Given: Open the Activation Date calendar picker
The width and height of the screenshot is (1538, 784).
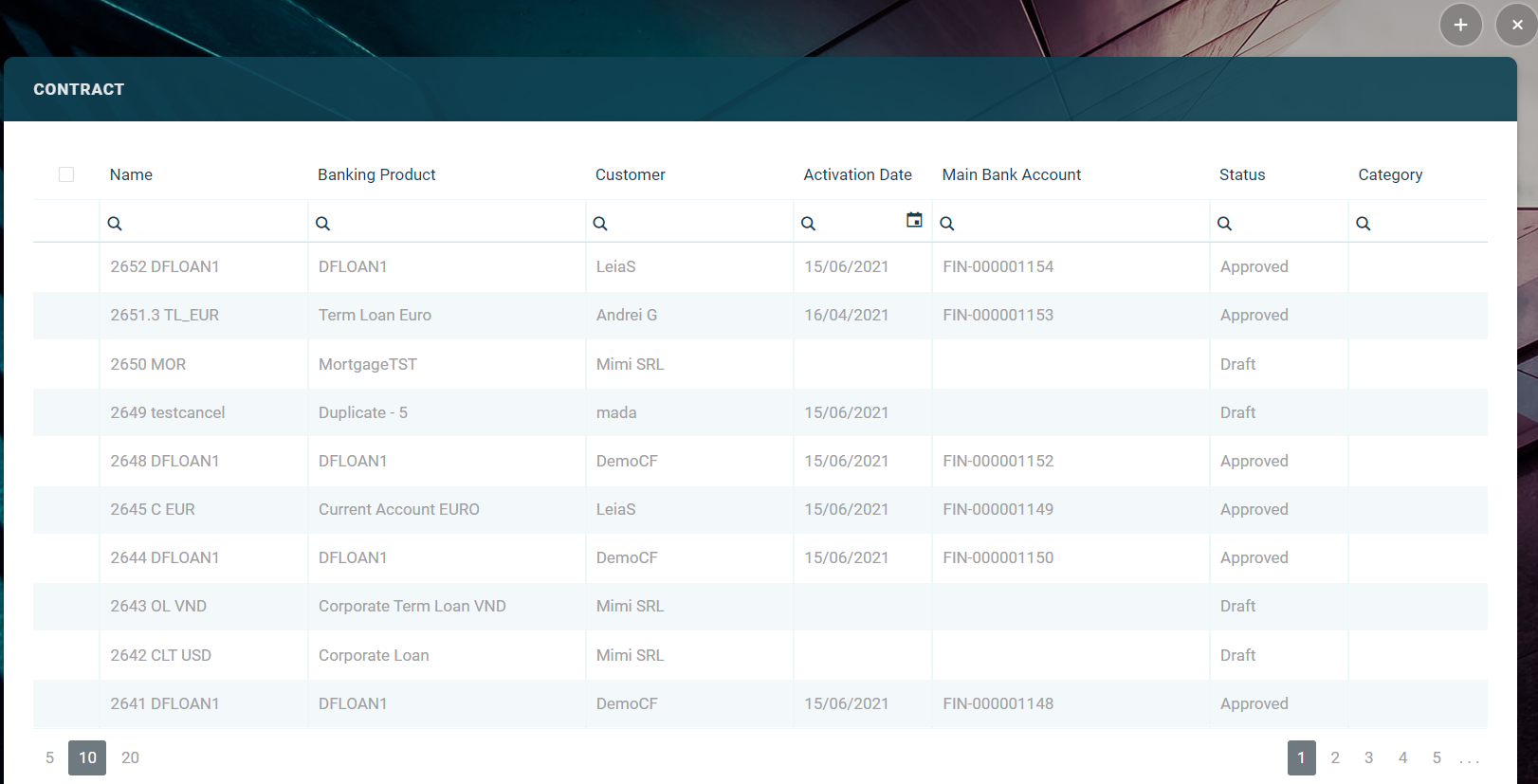Looking at the screenshot, I should 914,220.
